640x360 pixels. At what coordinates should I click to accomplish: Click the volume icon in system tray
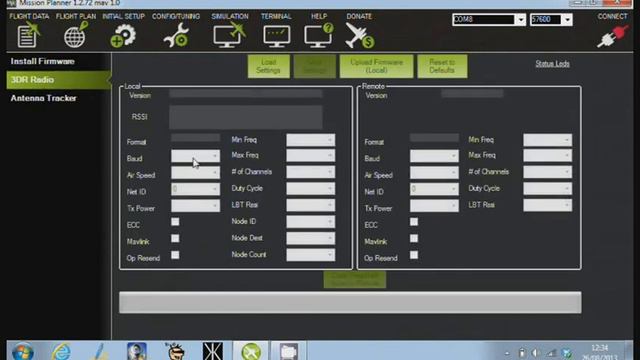(536, 353)
